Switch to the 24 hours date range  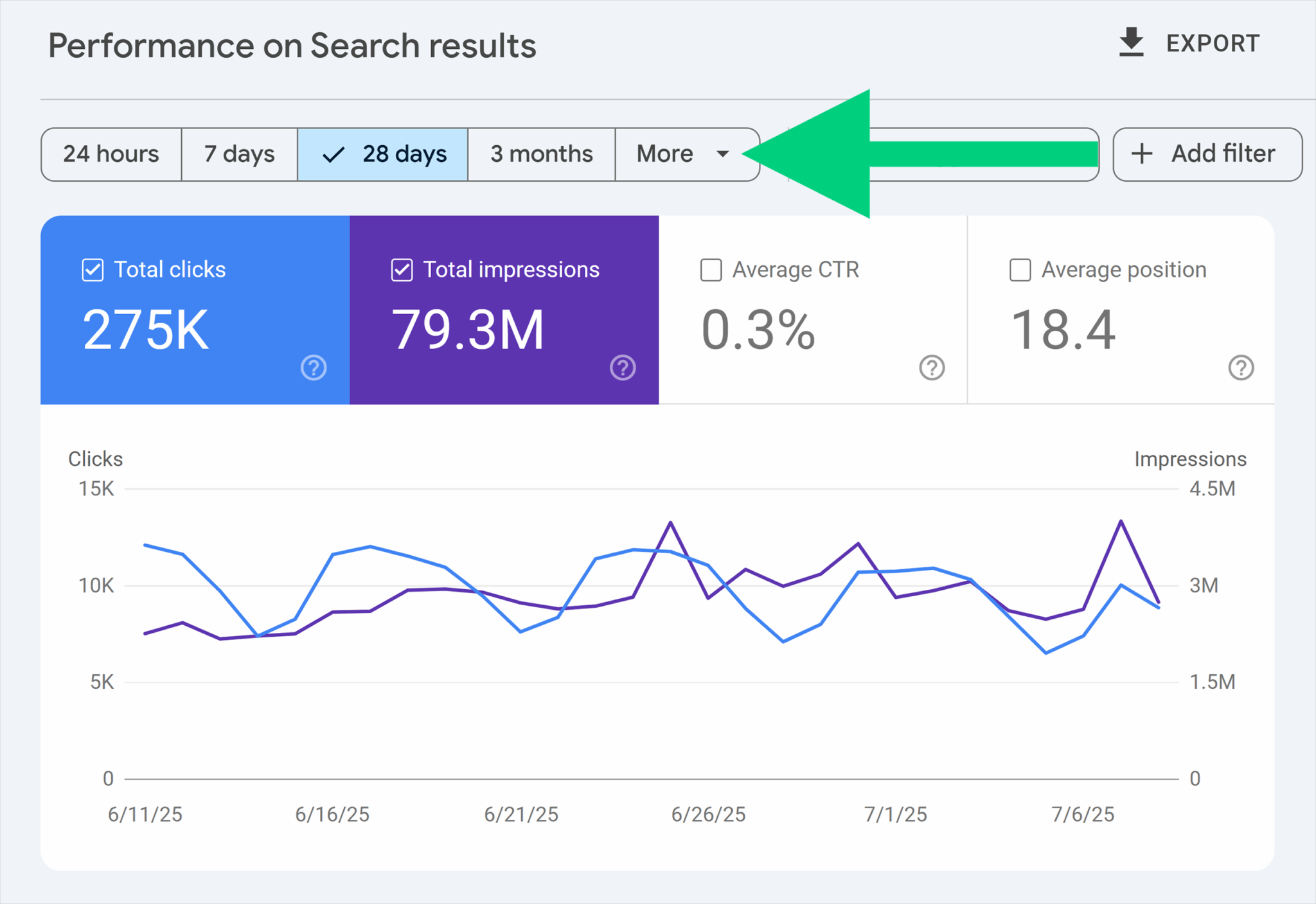click(111, 154)
